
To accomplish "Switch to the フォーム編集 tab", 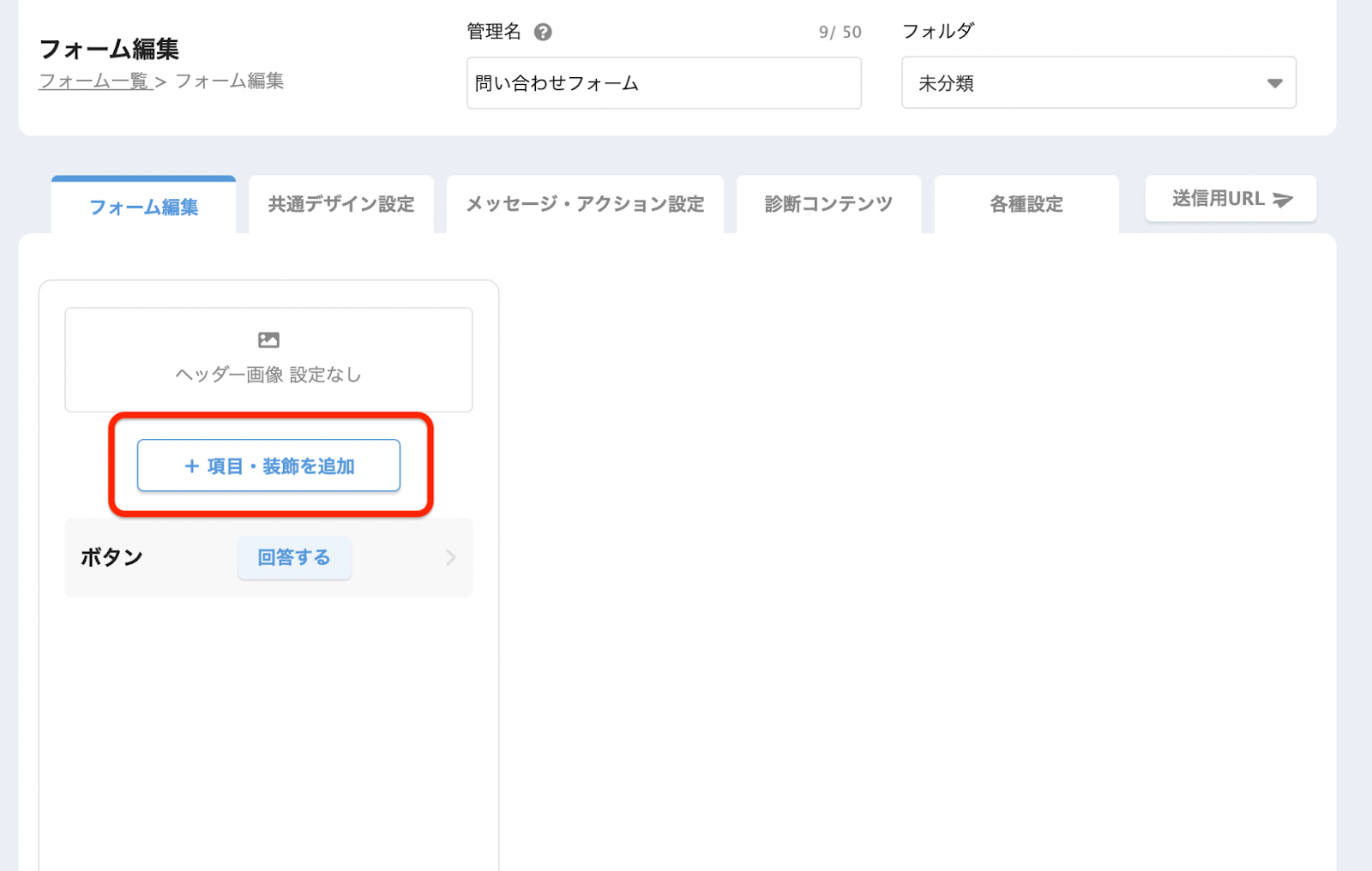I will click(x=143, y=207).
